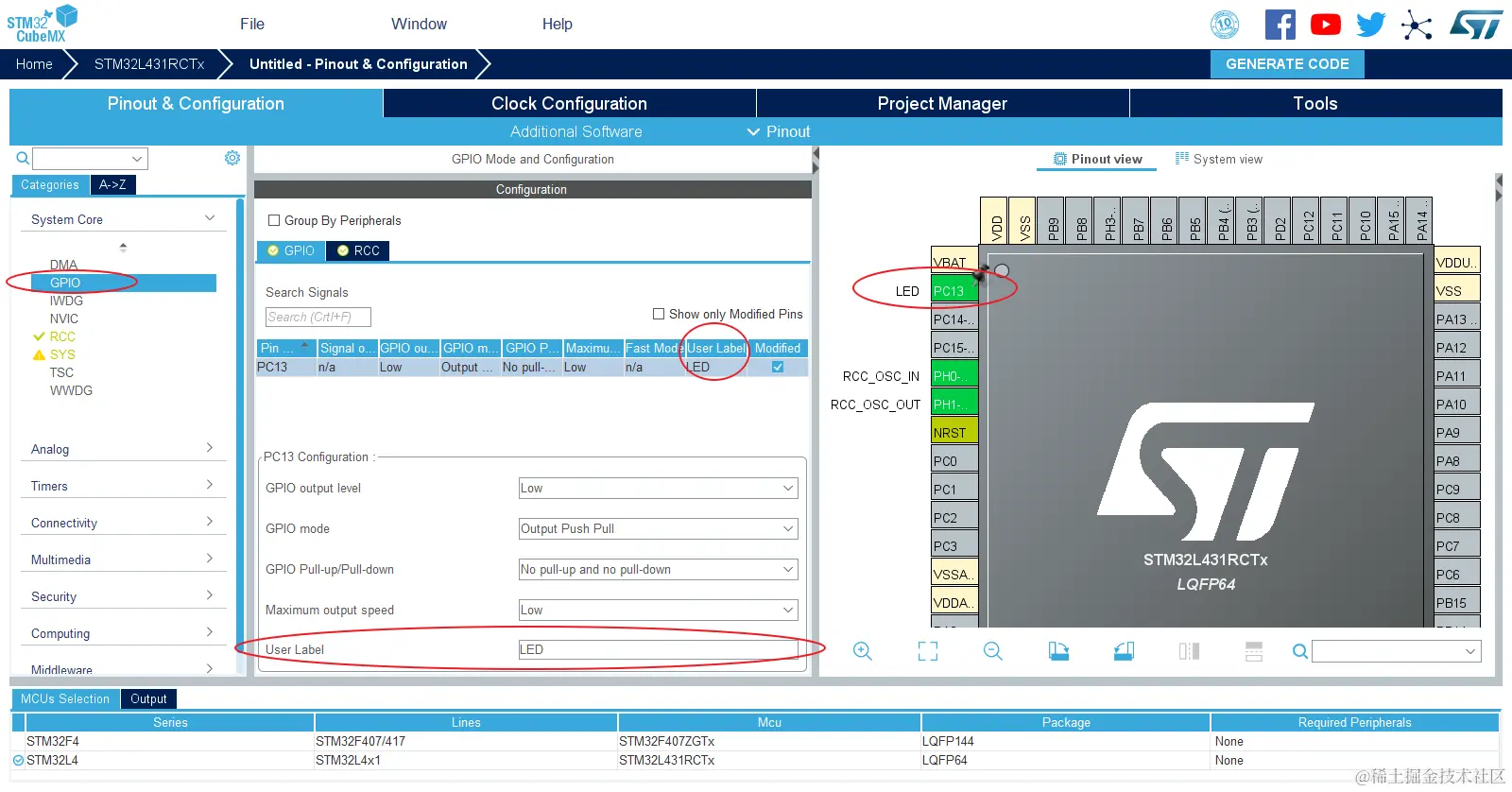1512x792 pixels.
Task: Open the Pinout dropdown menu
Action: 779,131
